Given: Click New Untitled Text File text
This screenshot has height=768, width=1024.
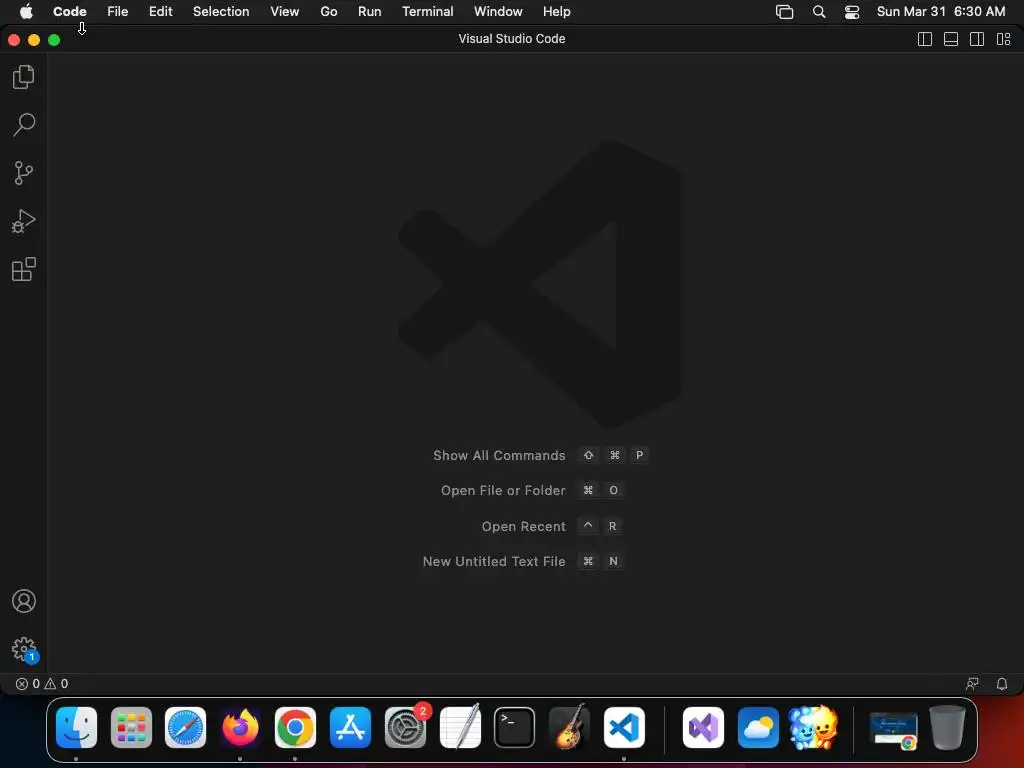Looking at the screenshot, I should (x=494, y=561).
